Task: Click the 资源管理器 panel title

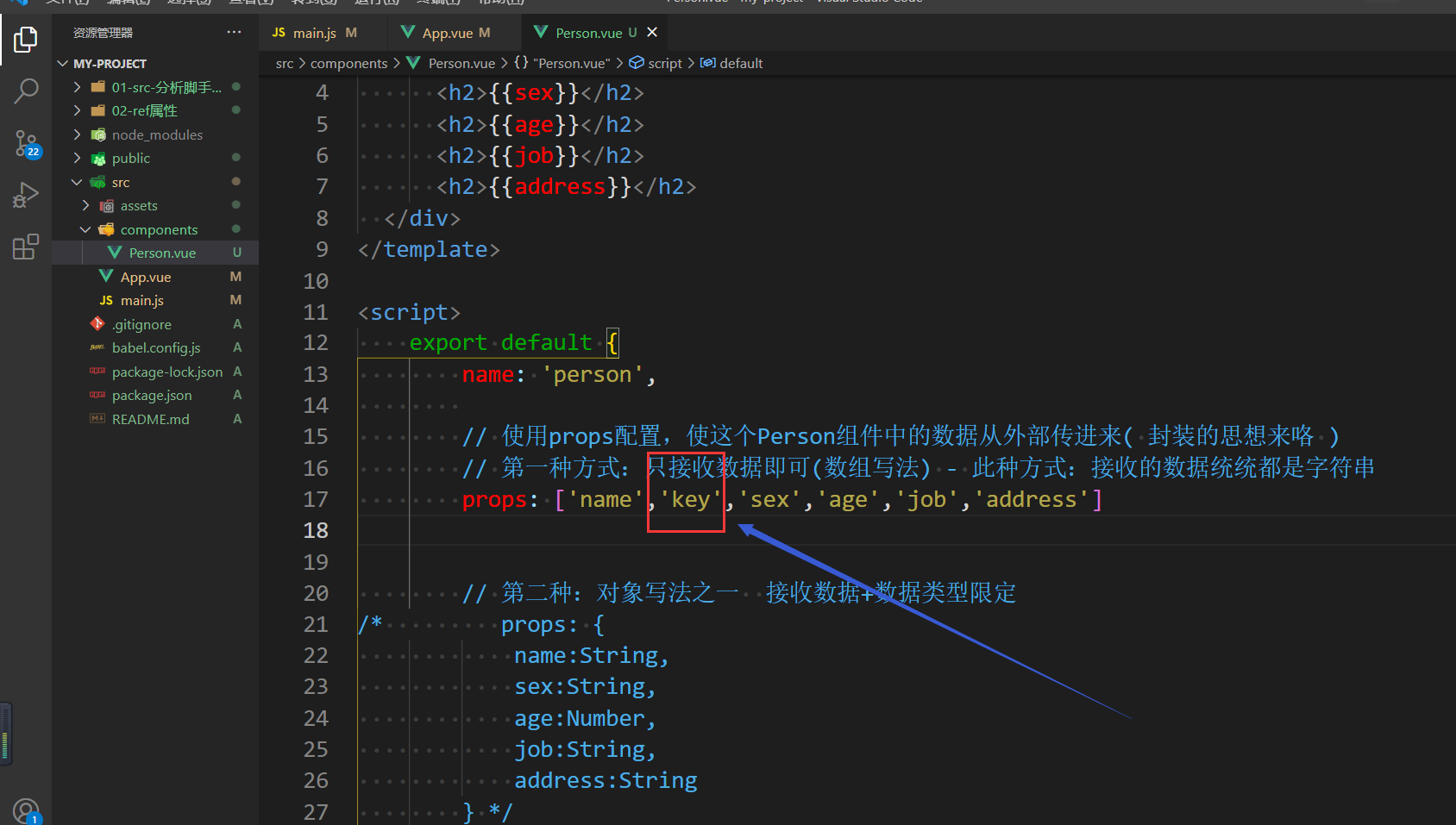Action: click(x=103, y=33)
